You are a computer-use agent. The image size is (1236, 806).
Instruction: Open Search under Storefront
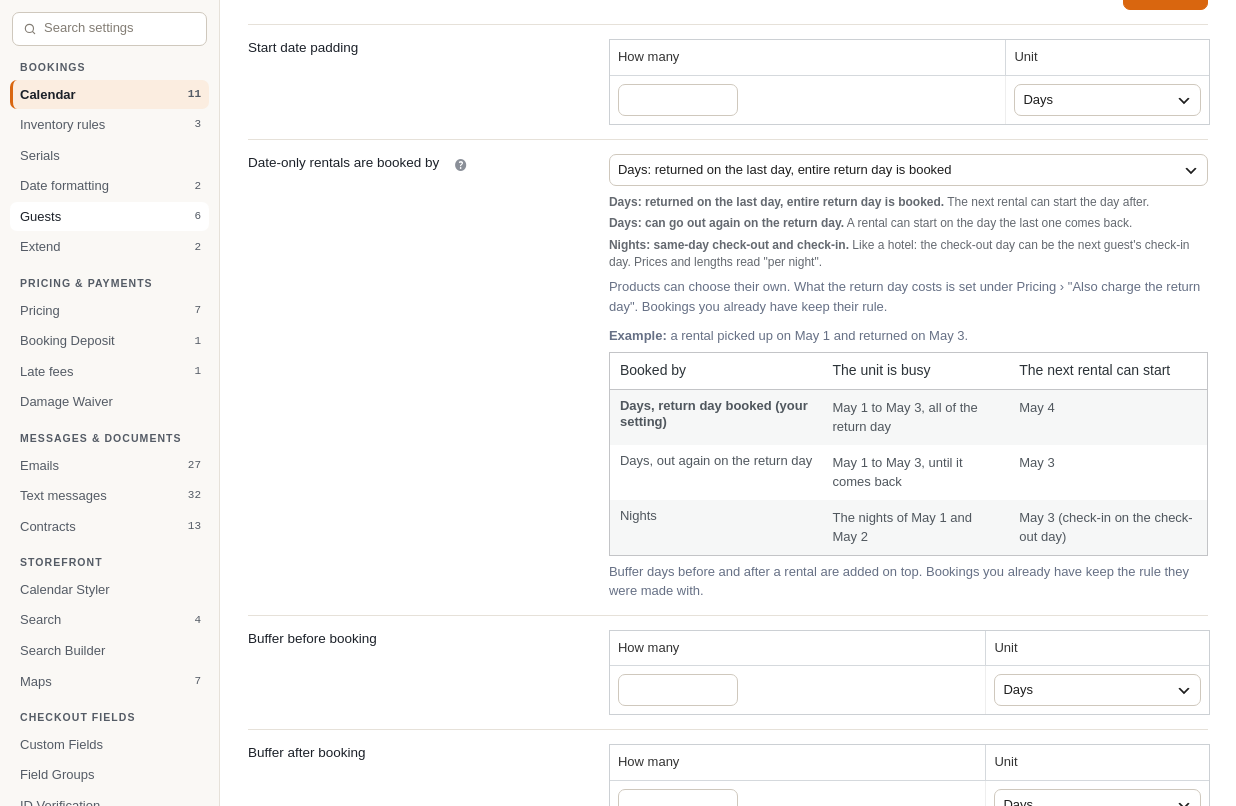coord(110,619)
